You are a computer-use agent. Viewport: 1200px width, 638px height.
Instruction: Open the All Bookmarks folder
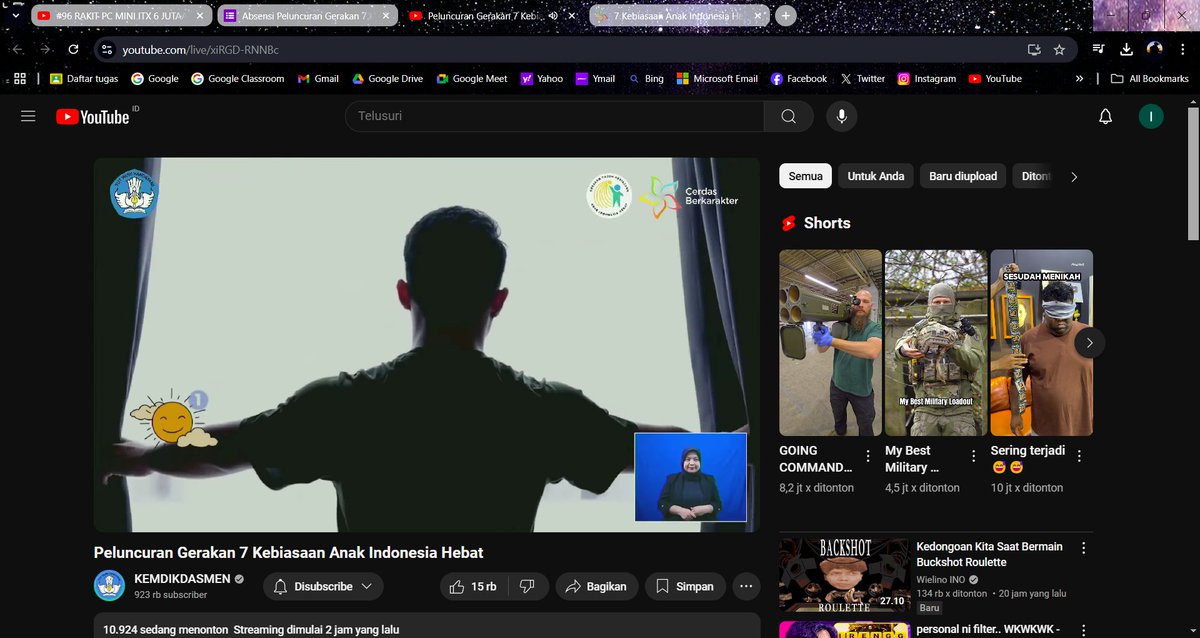coord(1150,78)
